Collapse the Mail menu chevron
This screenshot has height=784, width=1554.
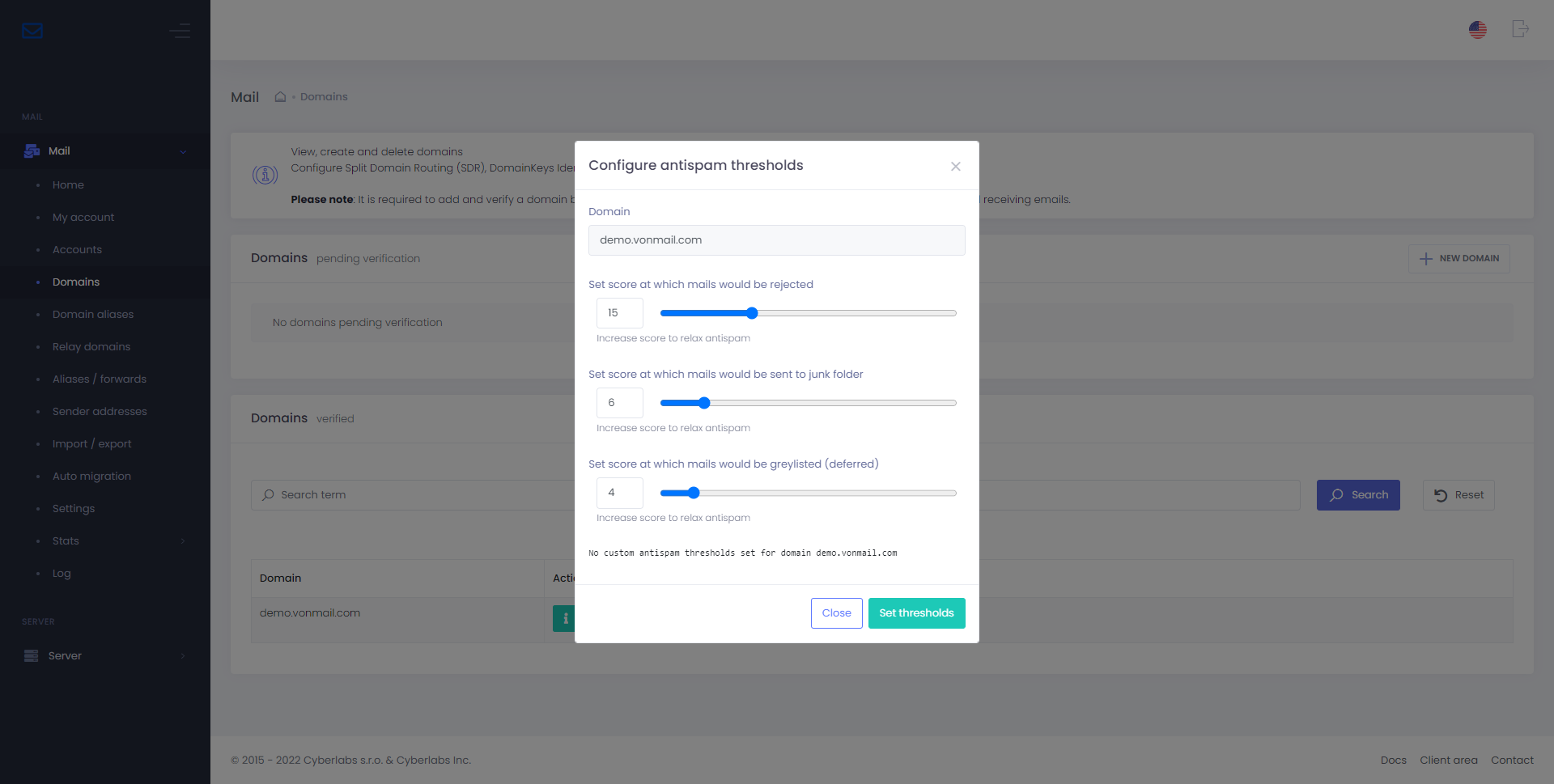tap(183, 152)
